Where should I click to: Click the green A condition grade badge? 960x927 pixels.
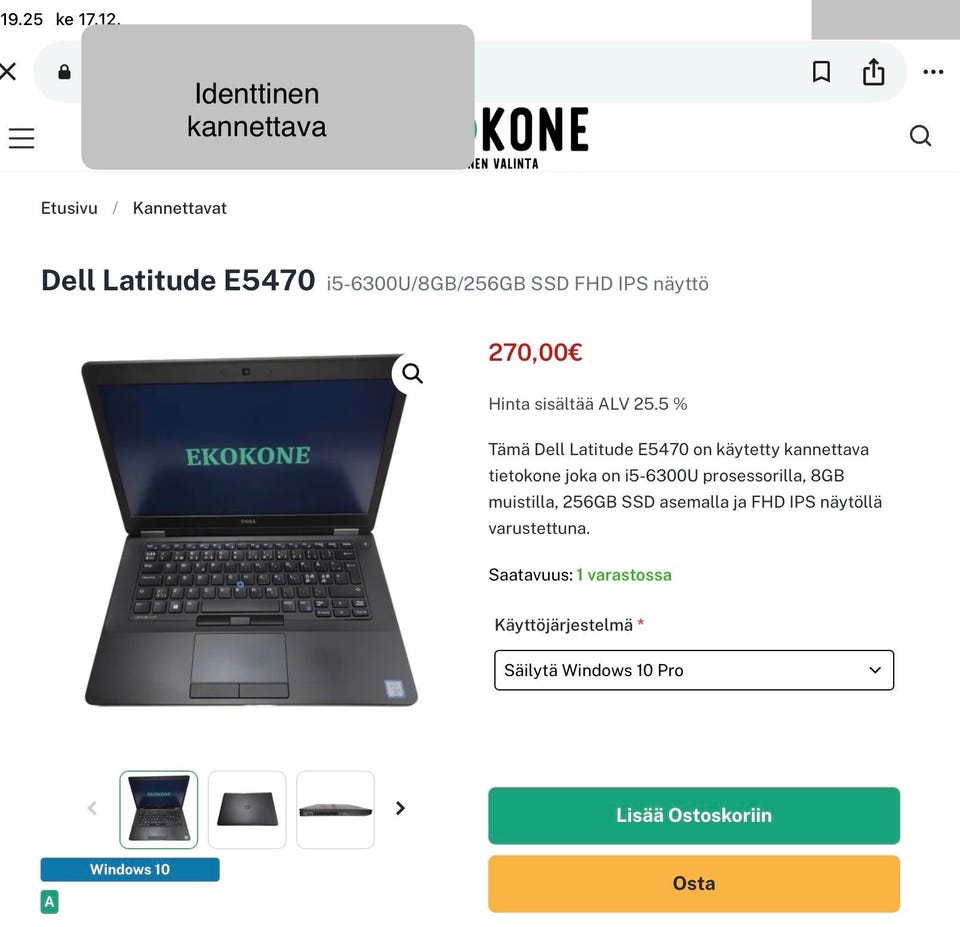click(50, 901)
